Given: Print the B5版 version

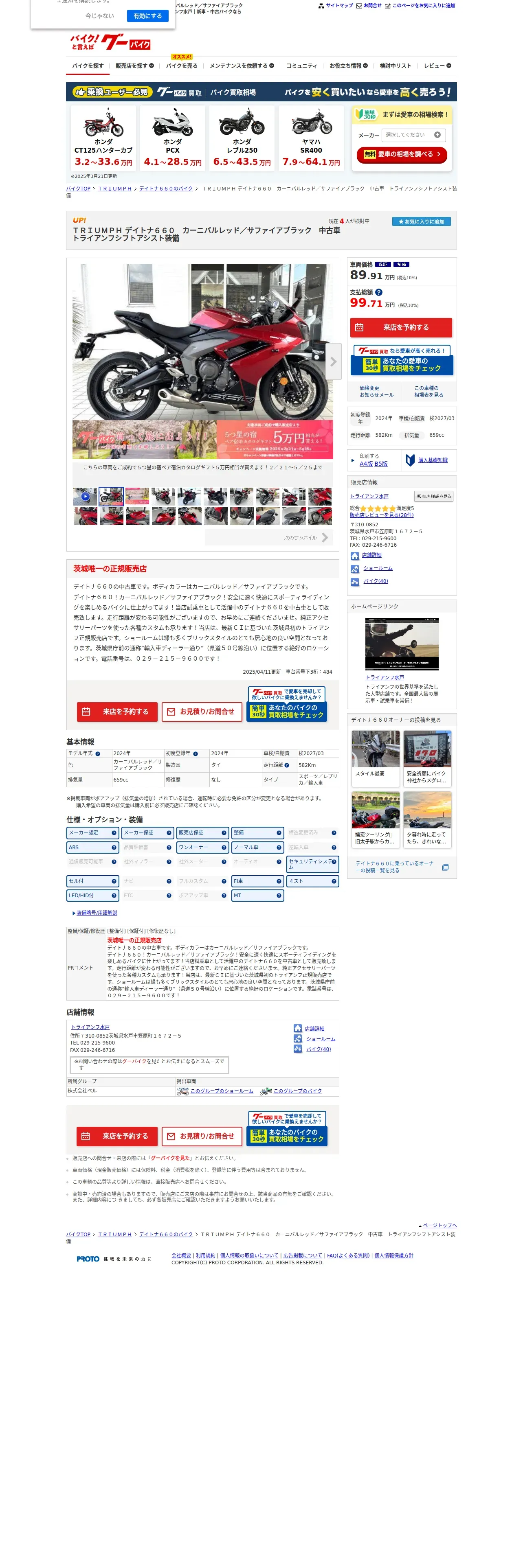Looking at the screenshot, I should click(381, 464).
